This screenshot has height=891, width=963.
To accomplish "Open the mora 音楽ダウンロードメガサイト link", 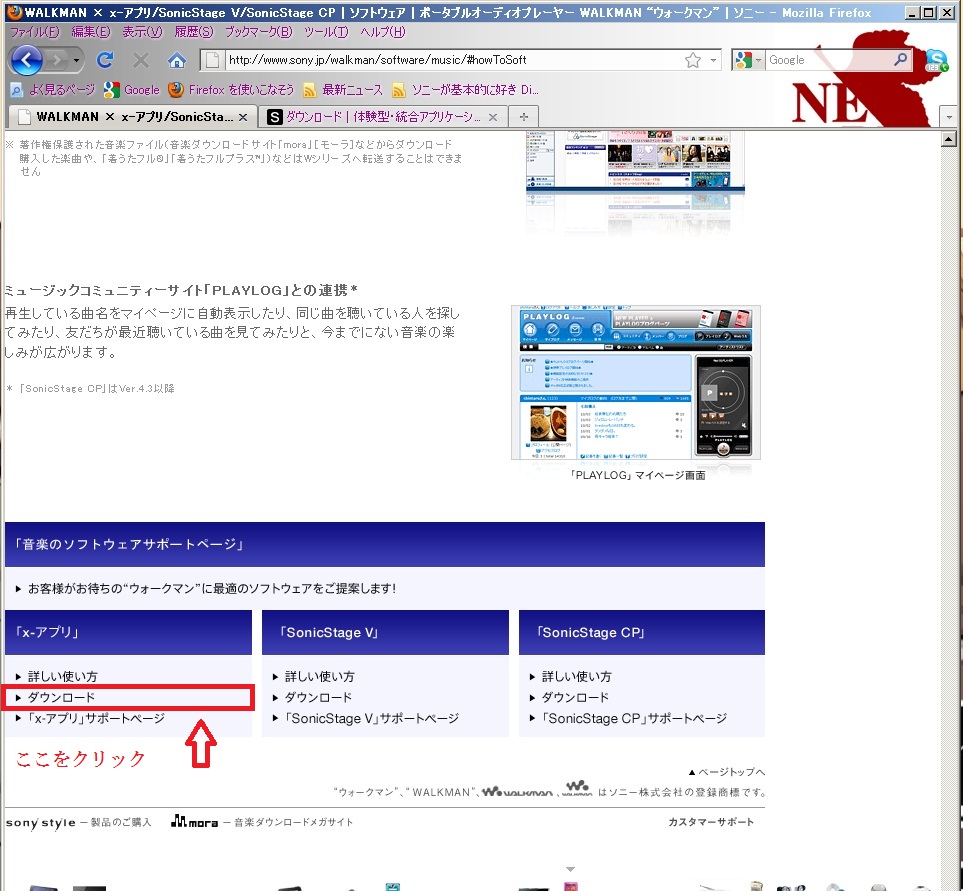I will click(262, 822).
